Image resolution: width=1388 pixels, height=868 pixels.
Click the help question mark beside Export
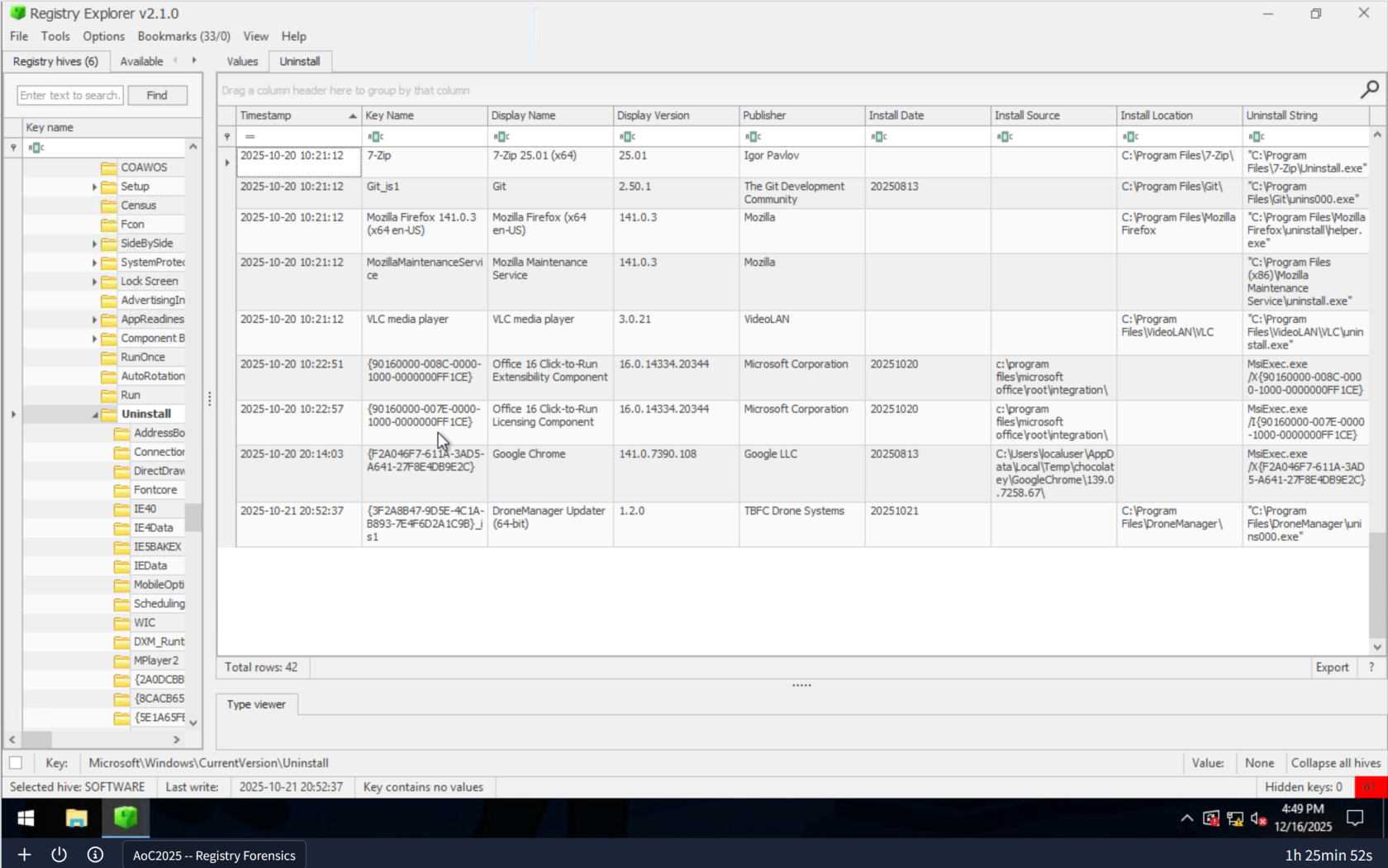1371,667
